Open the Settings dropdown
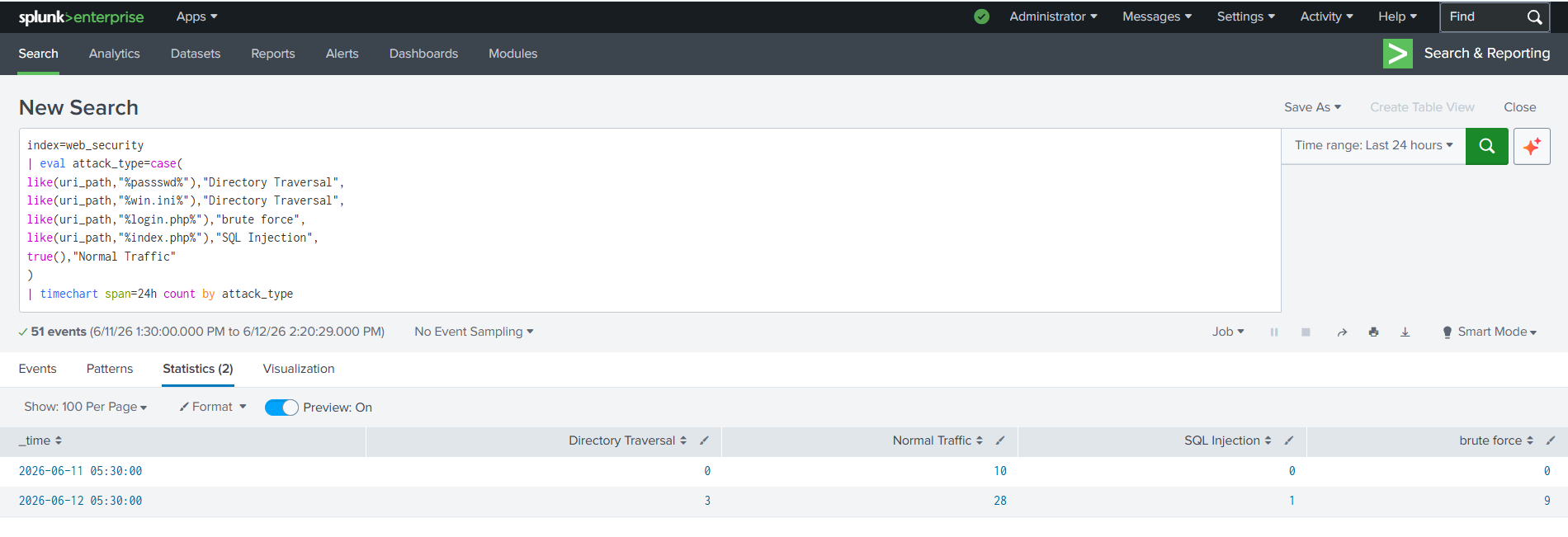Viewport: 1568px width, 537px height. [1245, 16]
